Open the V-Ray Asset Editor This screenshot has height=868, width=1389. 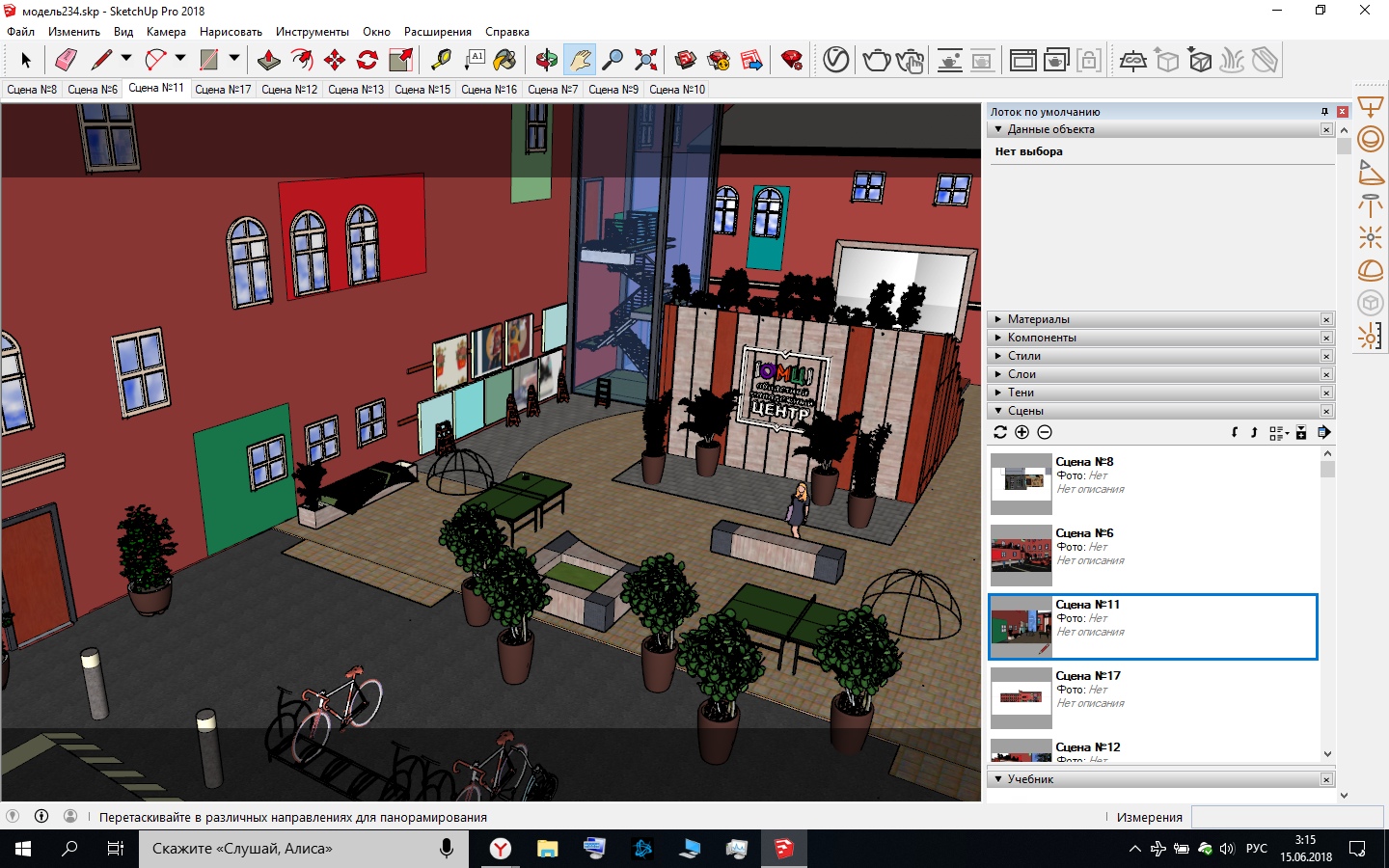[x=835, y=60]
